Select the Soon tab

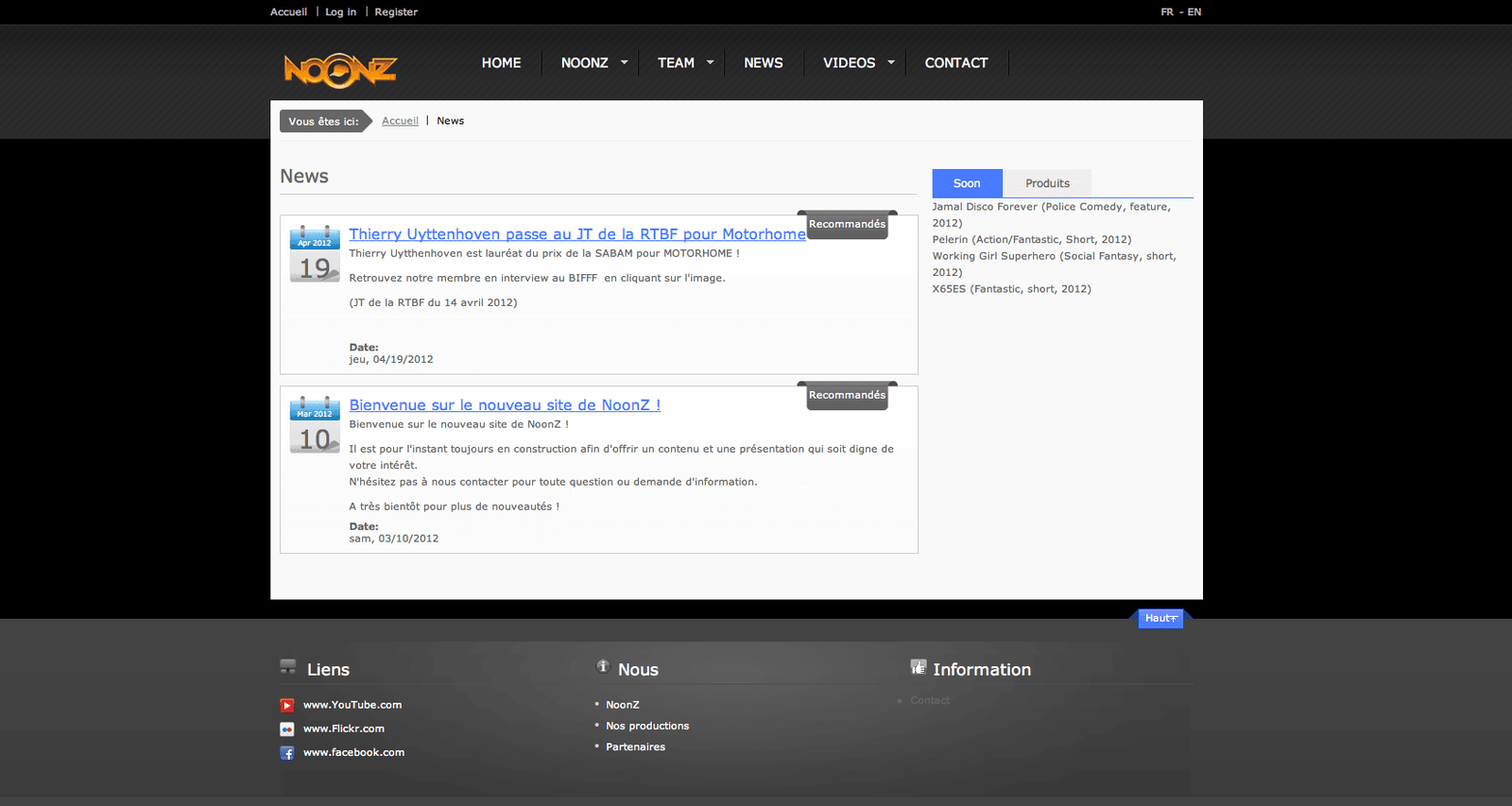(966, 183)
